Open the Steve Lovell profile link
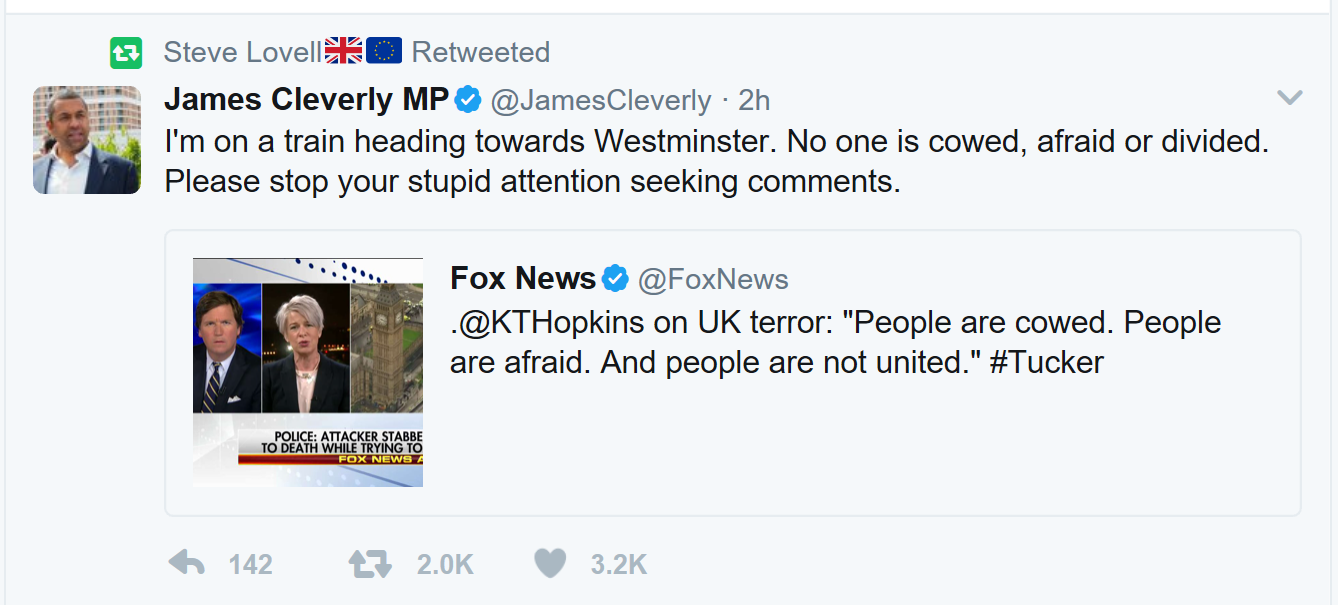 click(x=242, y=52)
